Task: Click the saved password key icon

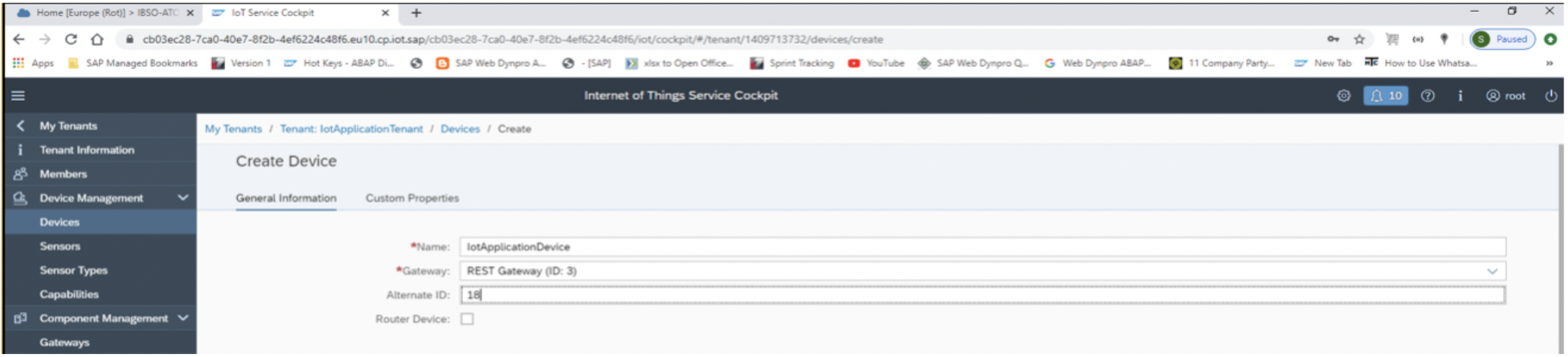Action: tap(1333, 39)
